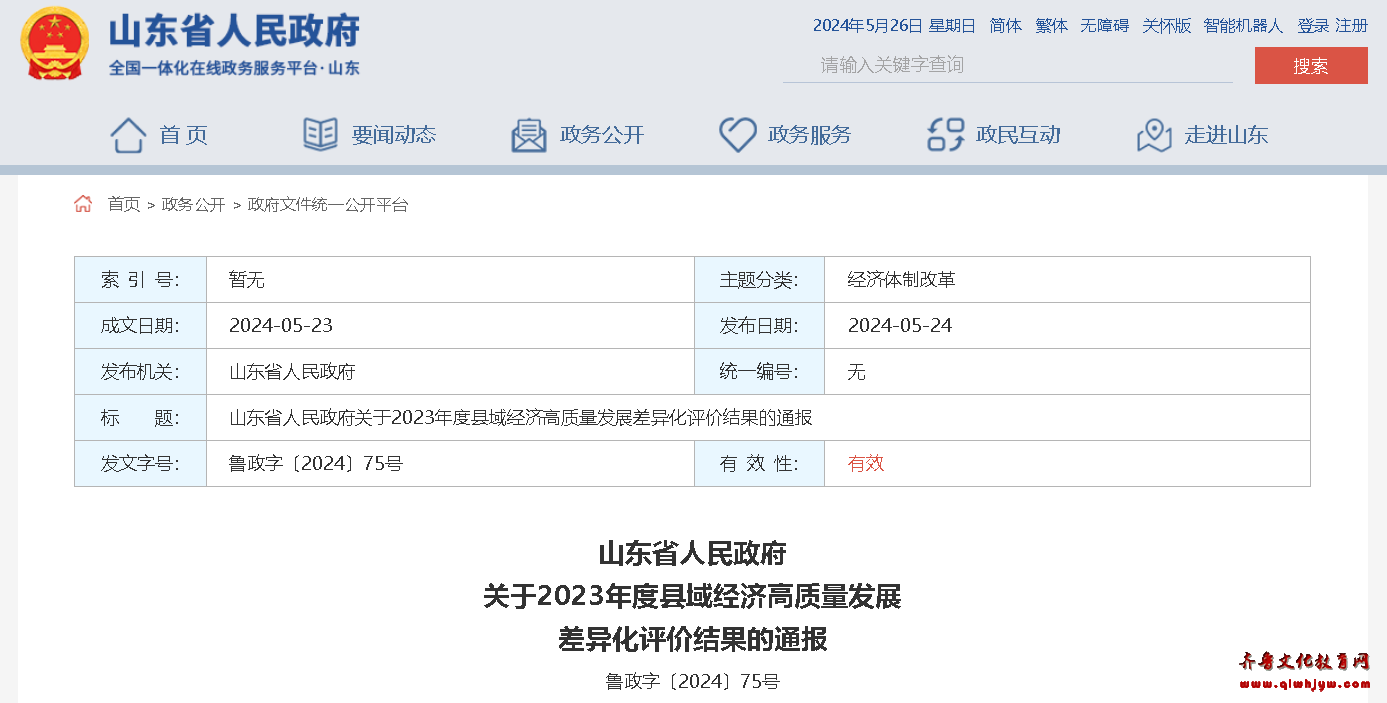Click the house icon beside 首页 nav

128,135
